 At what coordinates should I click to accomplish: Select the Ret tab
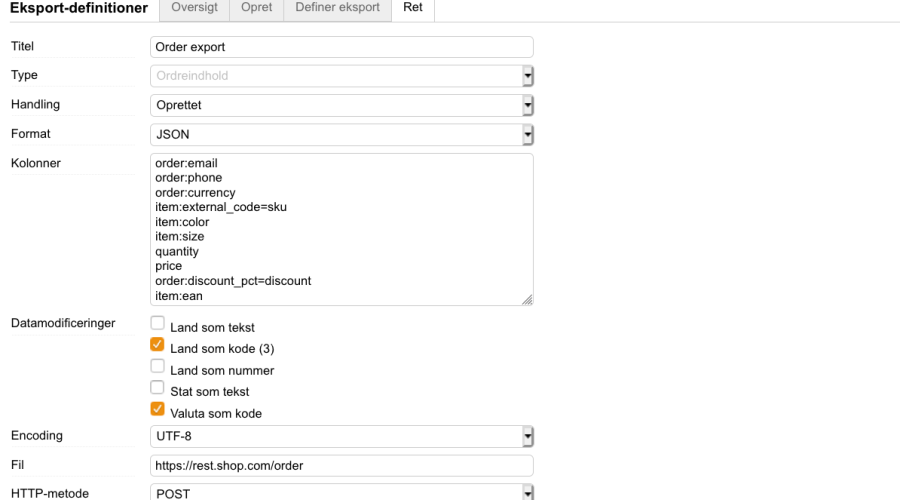412,8
